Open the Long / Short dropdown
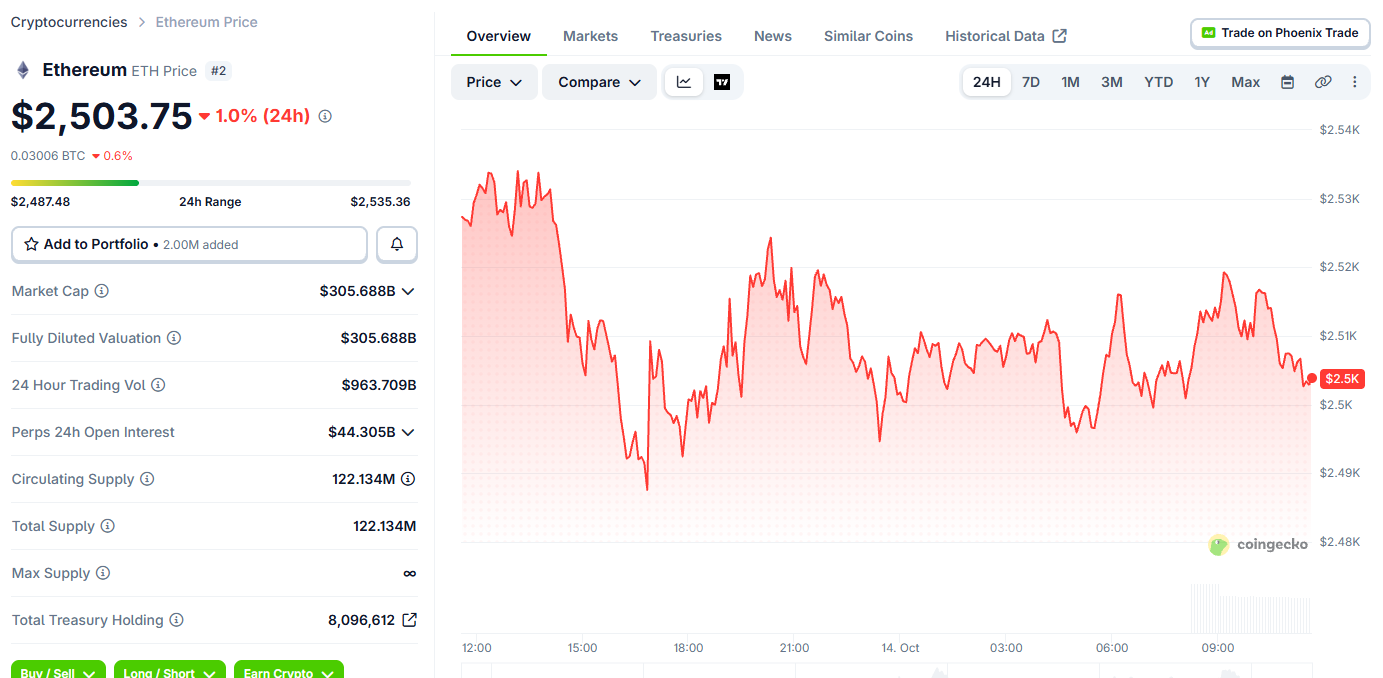Image resolution: width=1383 pixels, height=678 pixels. [x=169, y=670]
